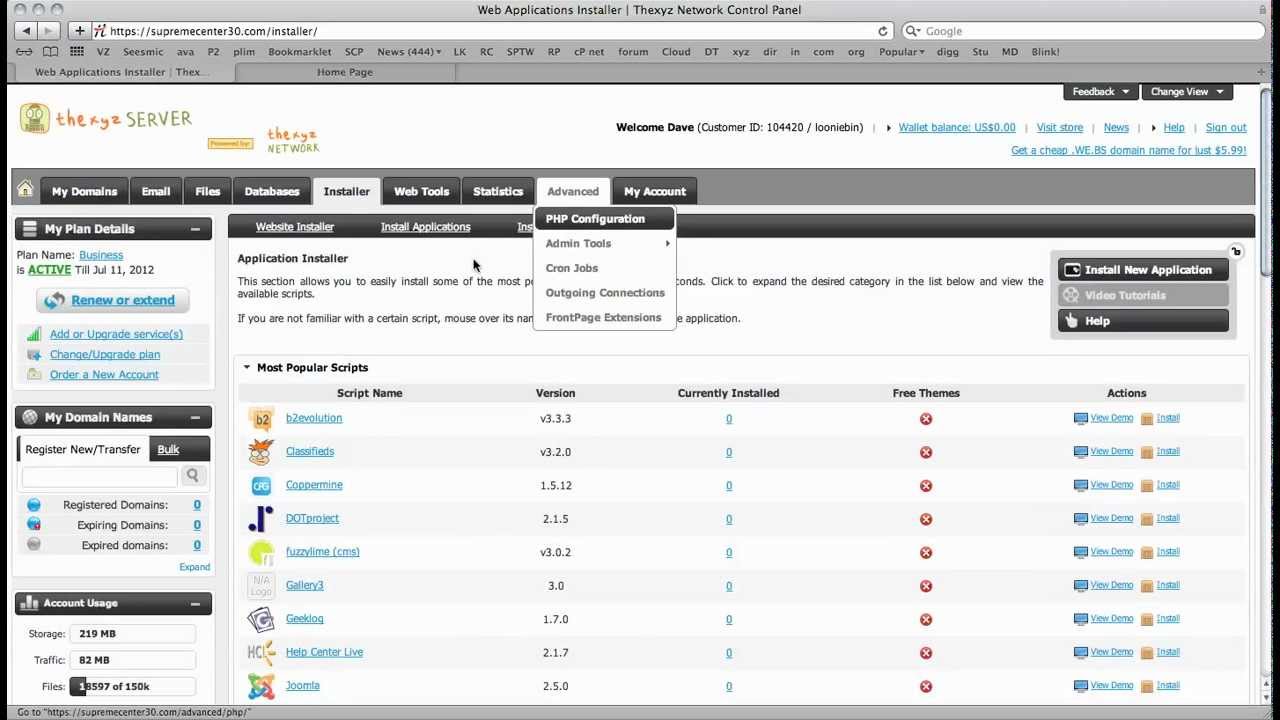Viewport: 1280px width, 720px height.
Task: Open the Popular bookmarks dropdown
Action: pyautogui.click(x=901, y=51)
